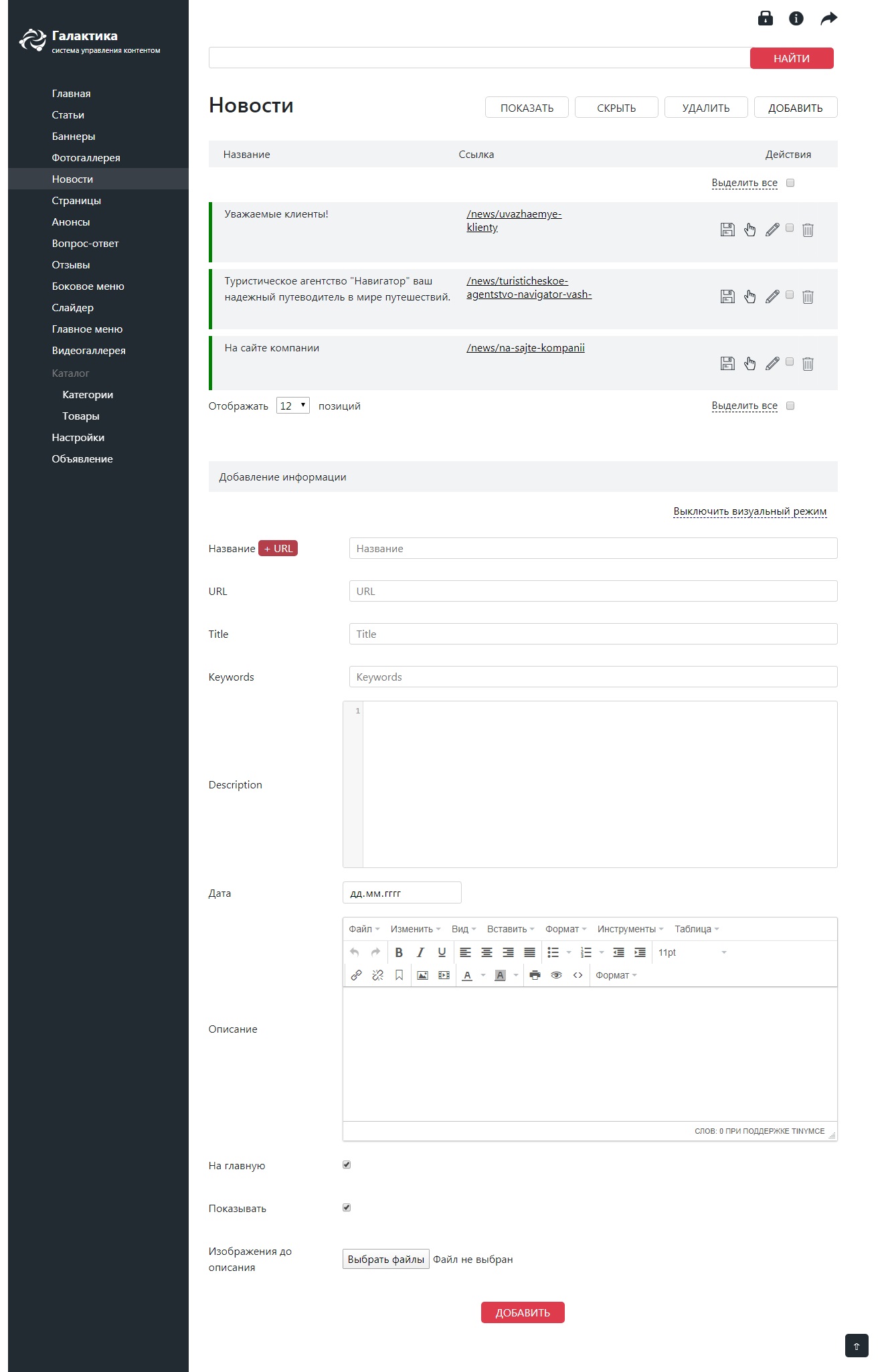Click the red "НАЙТИ" search button
Screen dimensions: 888x1372
(x=792, y=58)
